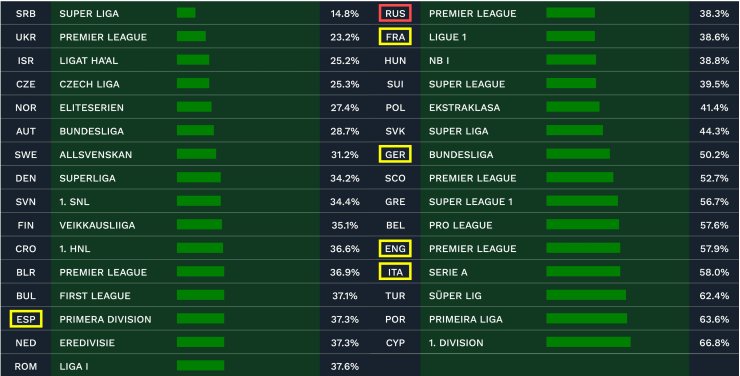
Task: Select the yellow-boxed FRA country code
Action: coord(395,37)
